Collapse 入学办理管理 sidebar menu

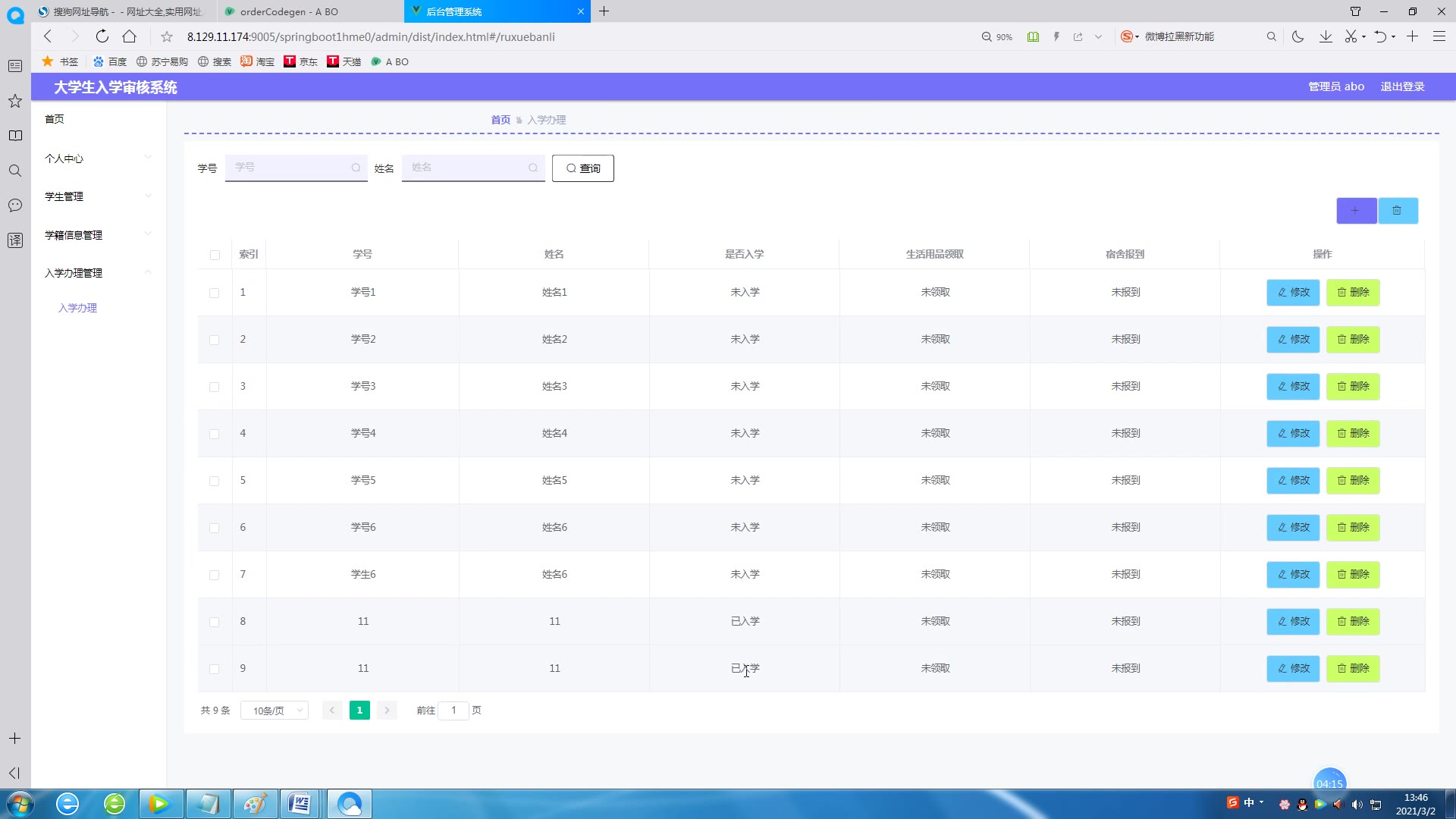[x=99, y=273]
